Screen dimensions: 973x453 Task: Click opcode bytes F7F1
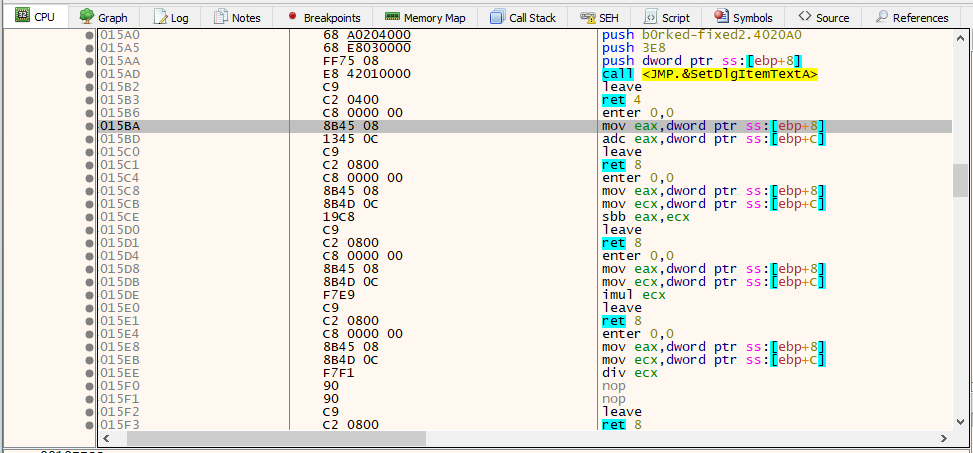tap(339, 374)
